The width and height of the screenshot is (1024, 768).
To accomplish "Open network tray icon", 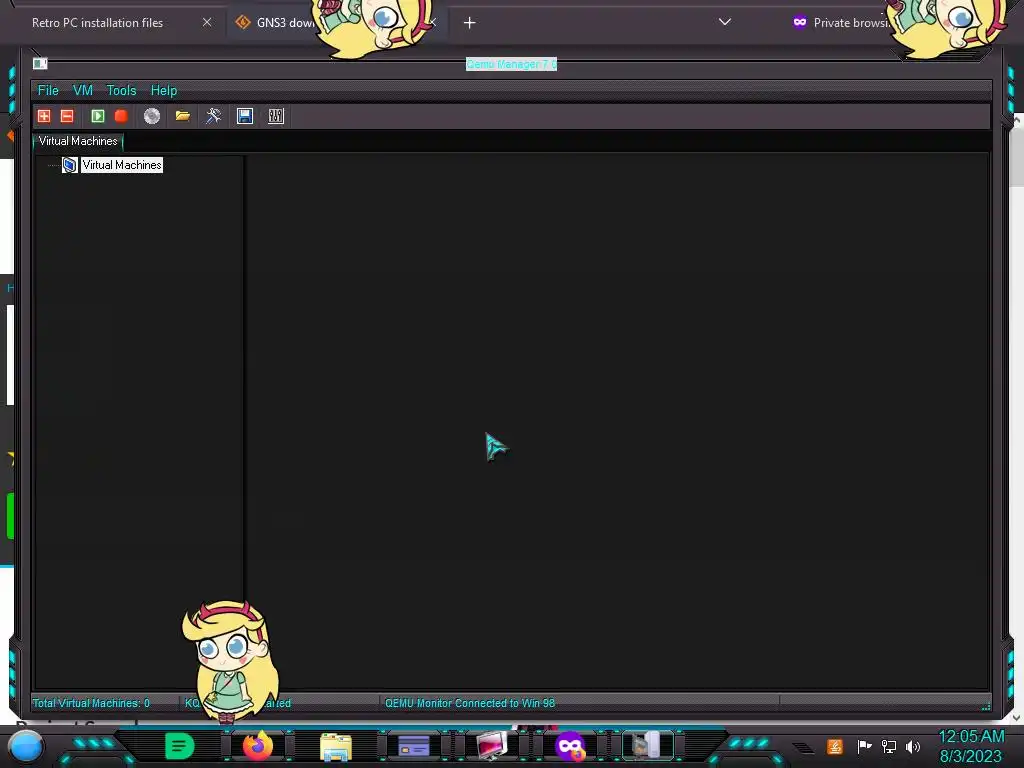I will point(888,746).
